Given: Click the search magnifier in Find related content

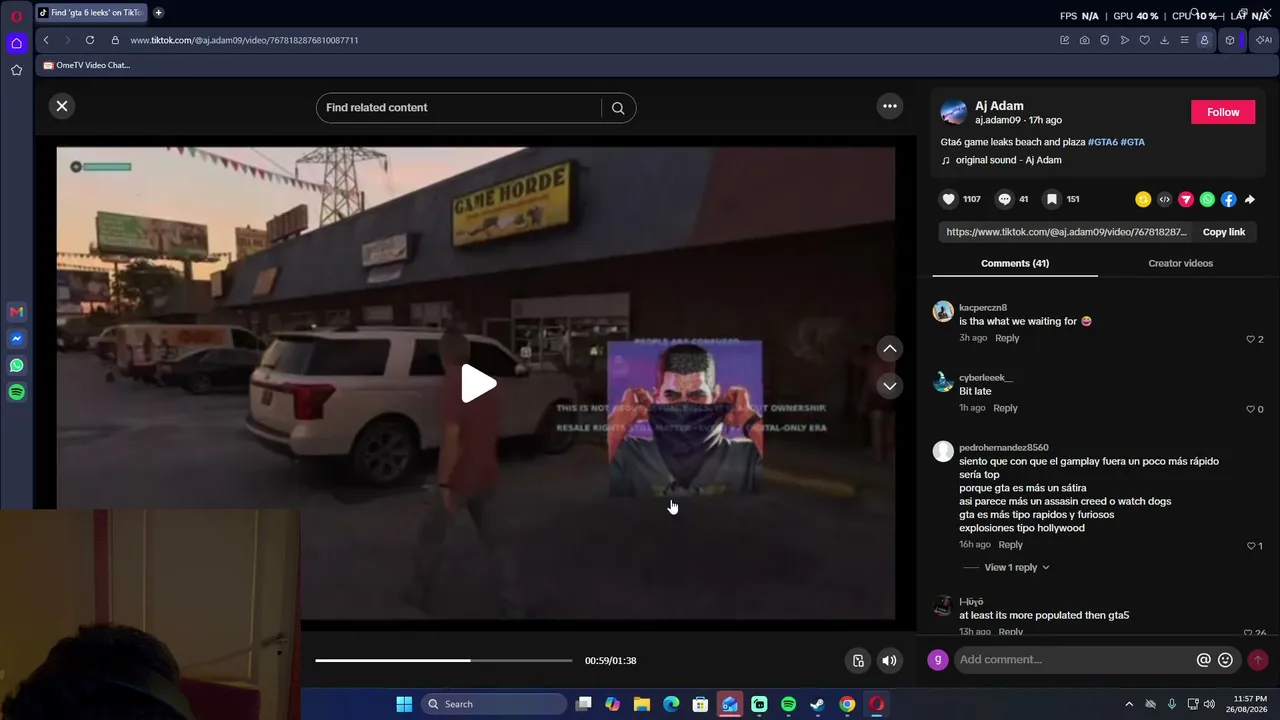Looking at the screenshot, I should coord(618,108).
